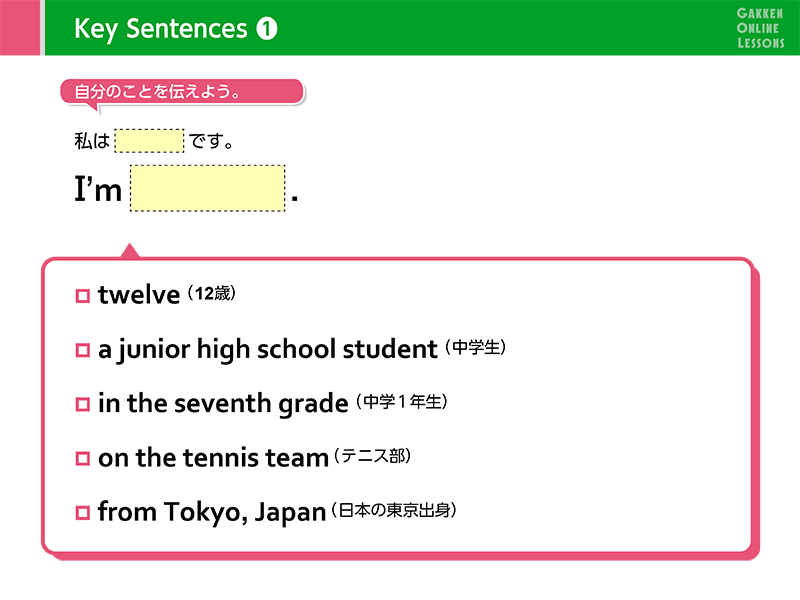Click the (日本の東京出身) translation note
Screen dimensions: 800x600
pos(394,510)
